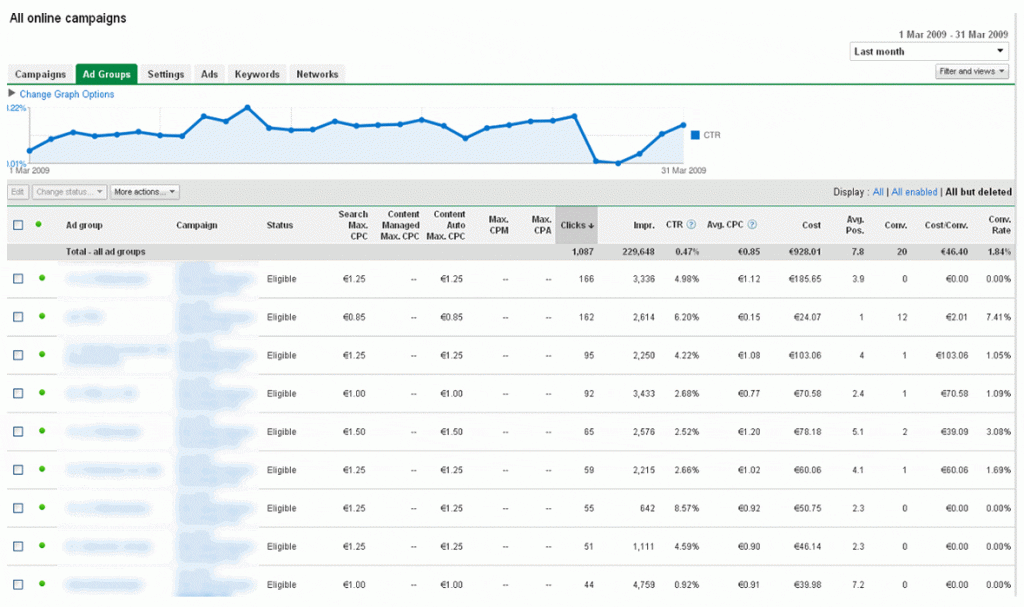Open the Avg. CPC help question-mark icon
Image resolution: width=1024 pixels, height=607 pixels.
[752, 225]
